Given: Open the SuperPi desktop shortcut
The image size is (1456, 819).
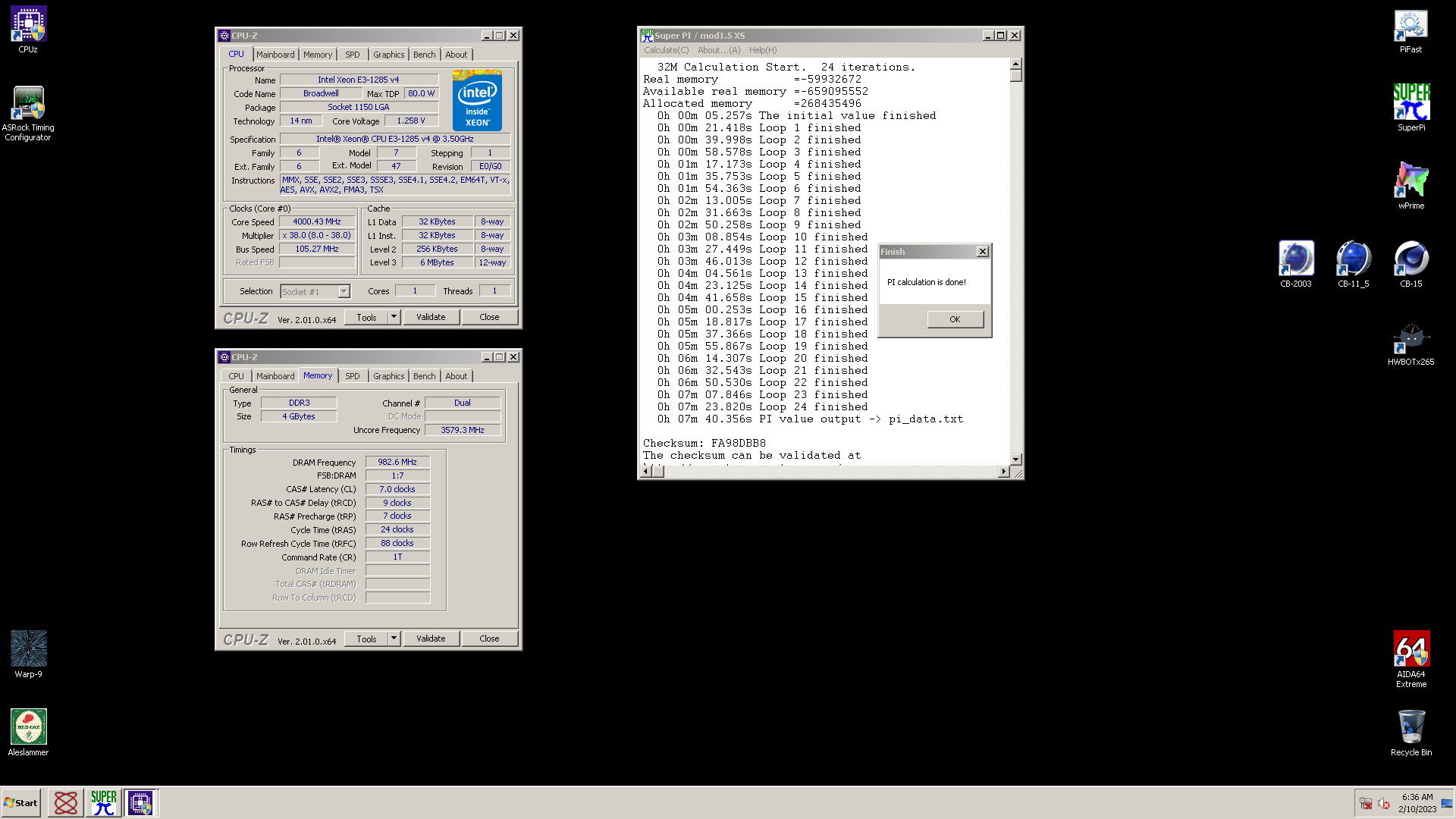Looking at the screenshot, I should tap(1410, 108).
